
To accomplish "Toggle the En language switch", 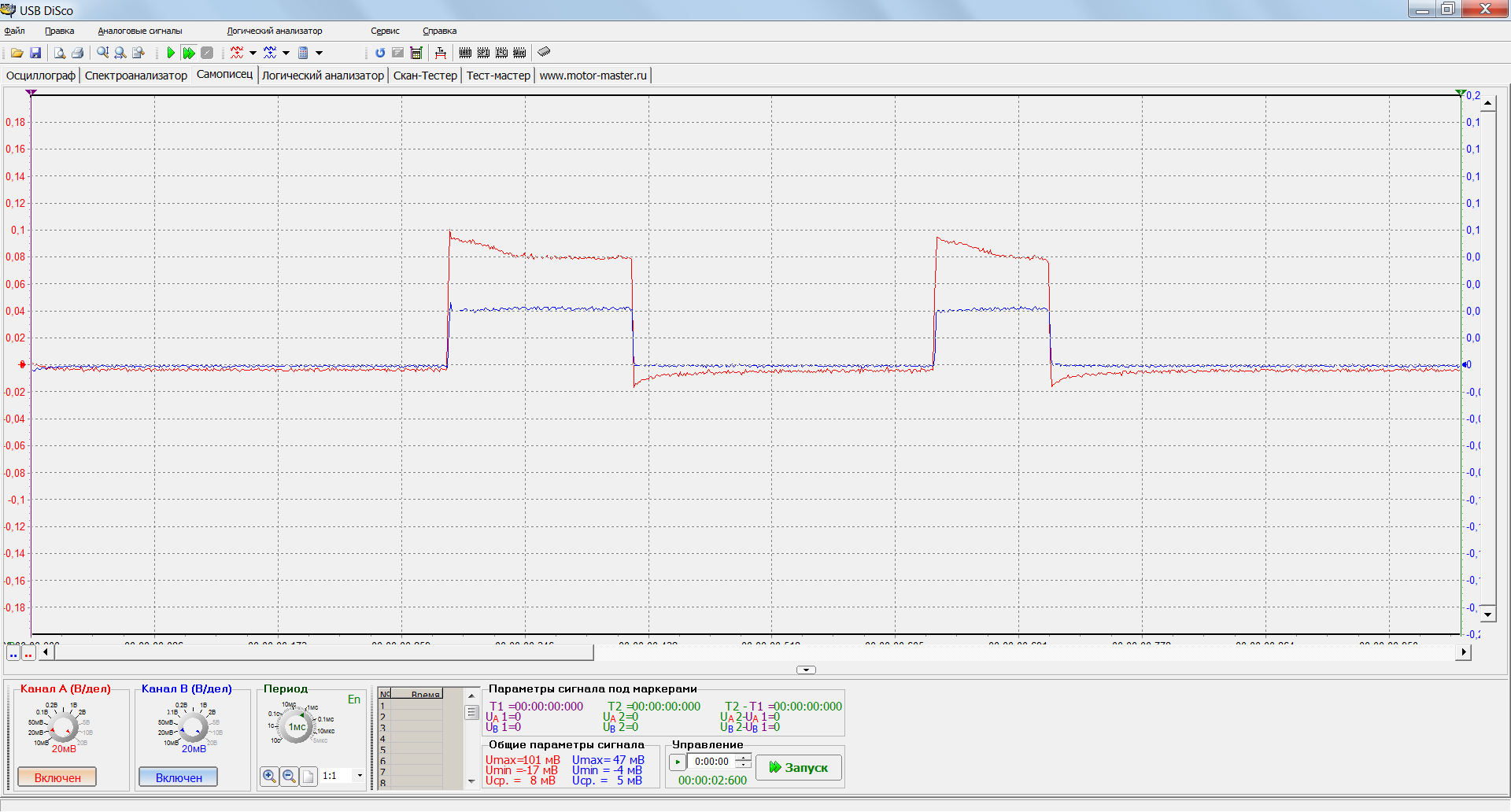I will point(354,699).
